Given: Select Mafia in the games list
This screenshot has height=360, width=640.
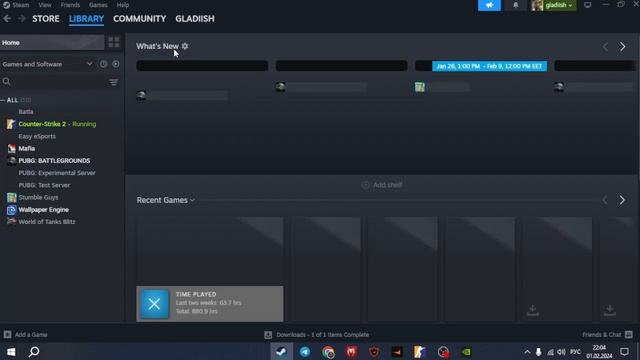Looking at the screenshot, I should coord(27,148).
